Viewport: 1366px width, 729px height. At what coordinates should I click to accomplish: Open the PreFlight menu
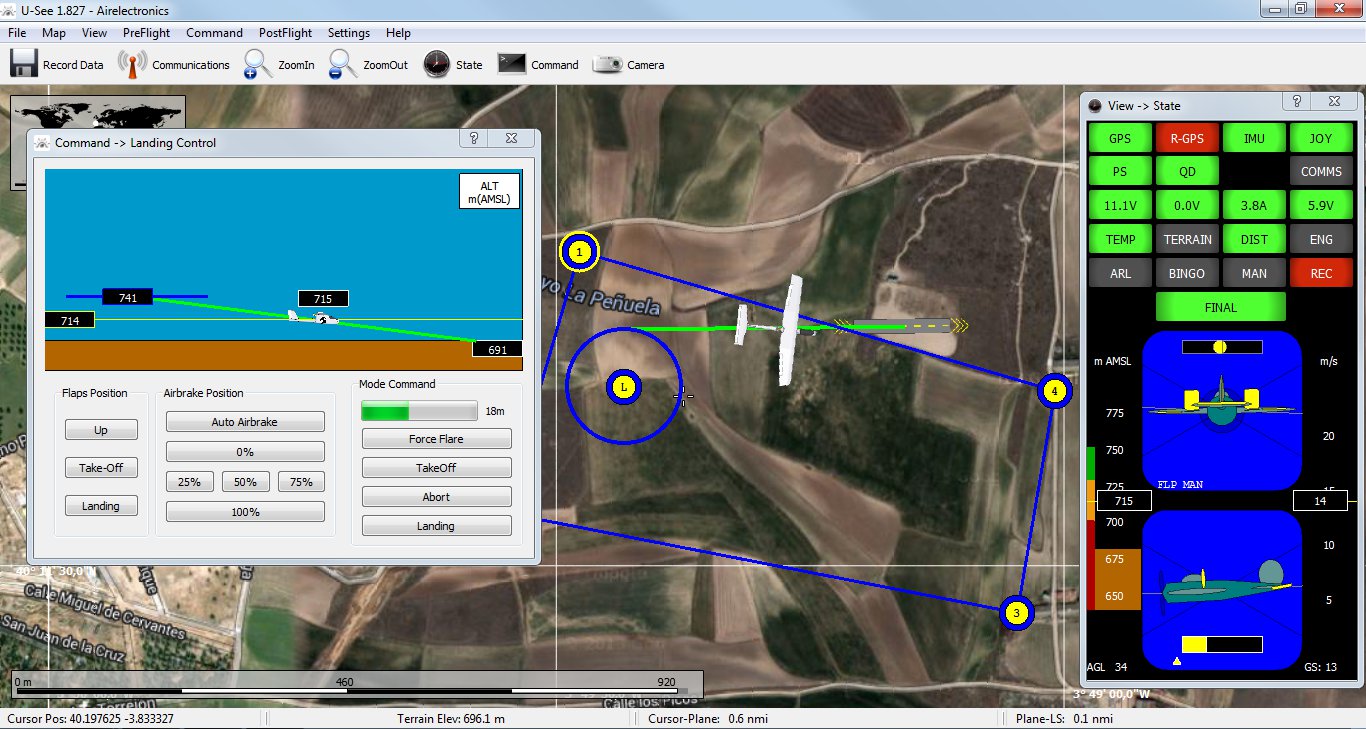pos(146,33)
